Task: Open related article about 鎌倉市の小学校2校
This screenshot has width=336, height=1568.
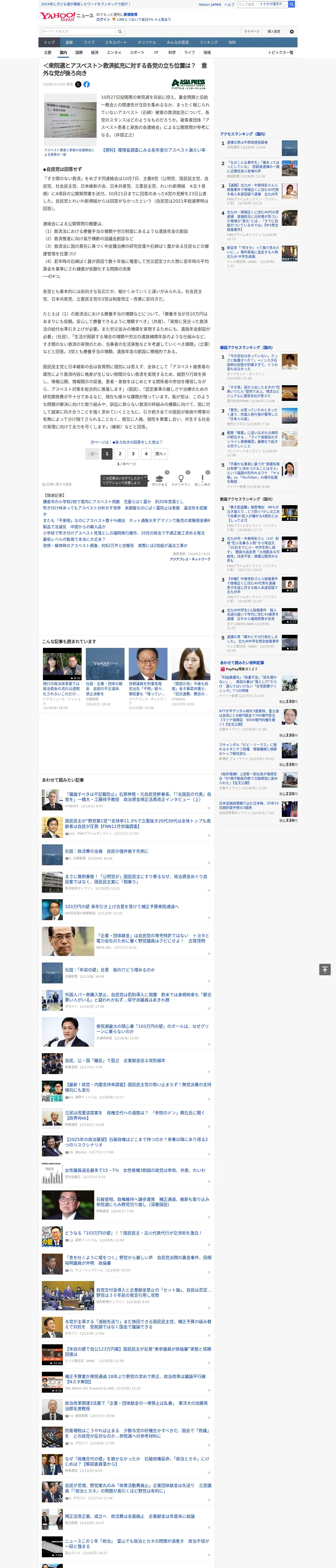Action: (x=113, y=501)
